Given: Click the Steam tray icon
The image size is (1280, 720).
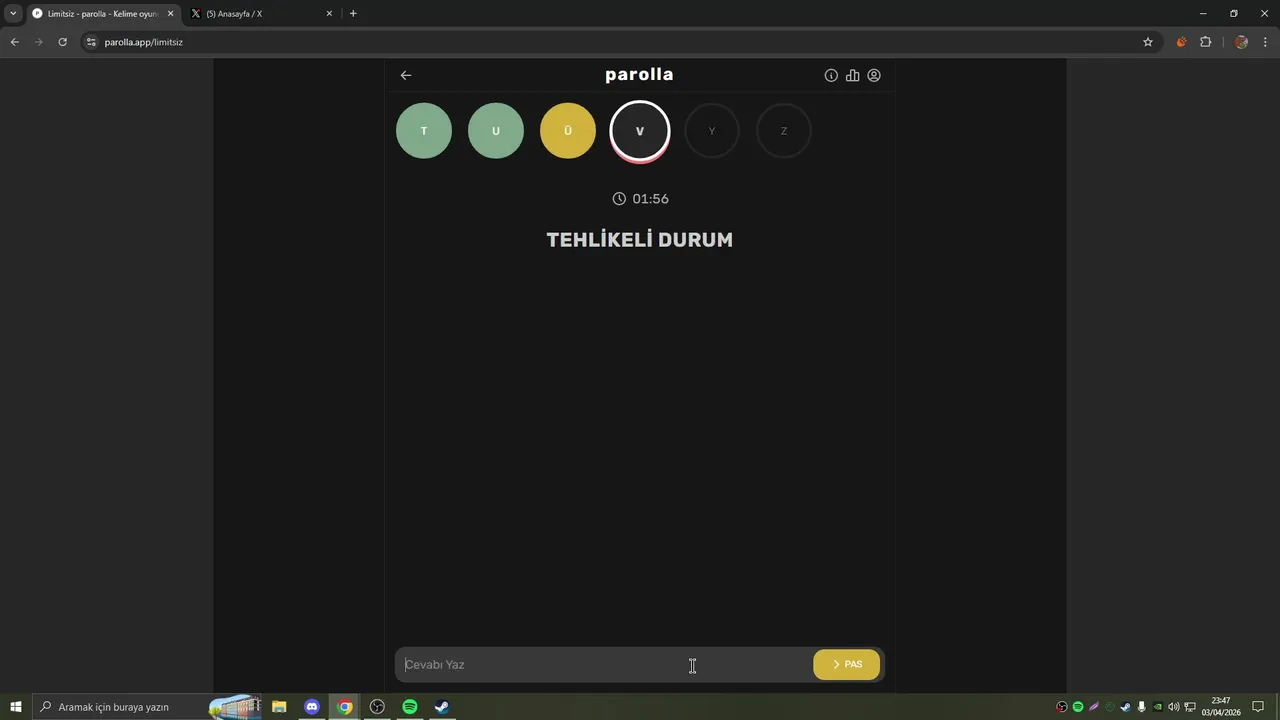Looking at the screenshot, I should point(1126,707).
